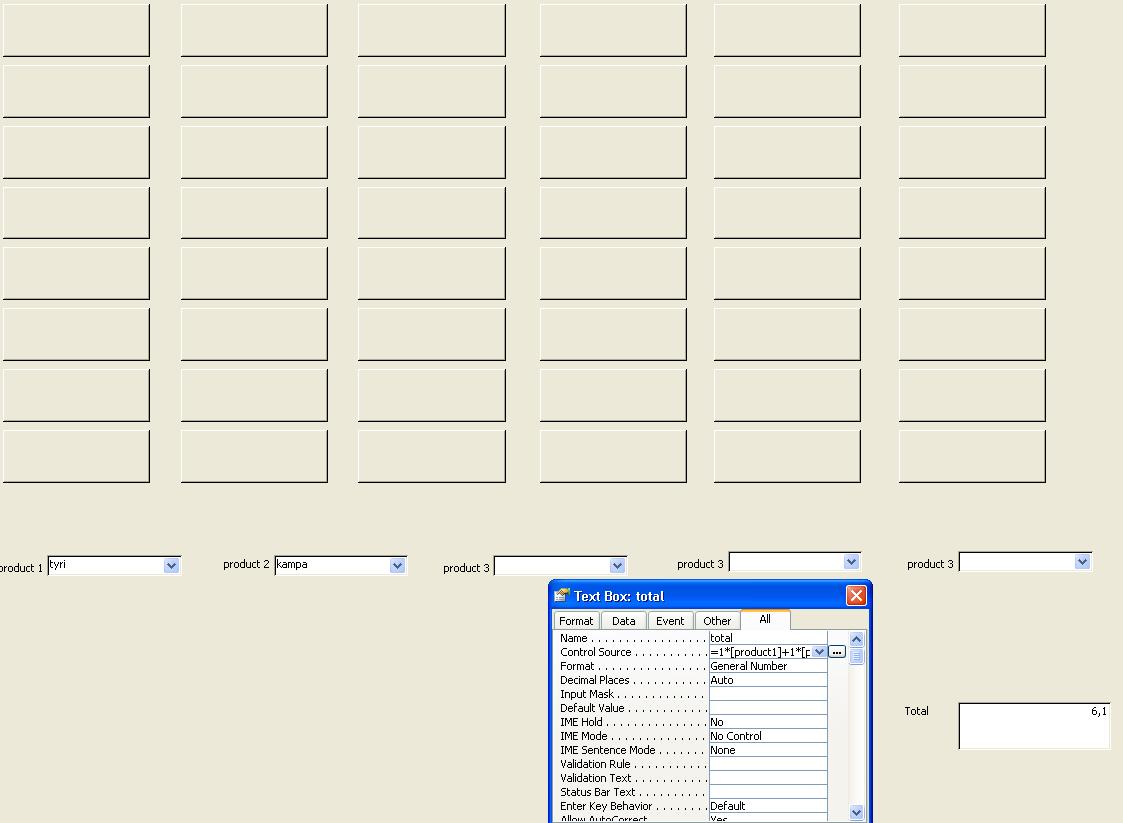Screen dimensions: 1123x823
Task: Select the Other tab
Action: 717,621
